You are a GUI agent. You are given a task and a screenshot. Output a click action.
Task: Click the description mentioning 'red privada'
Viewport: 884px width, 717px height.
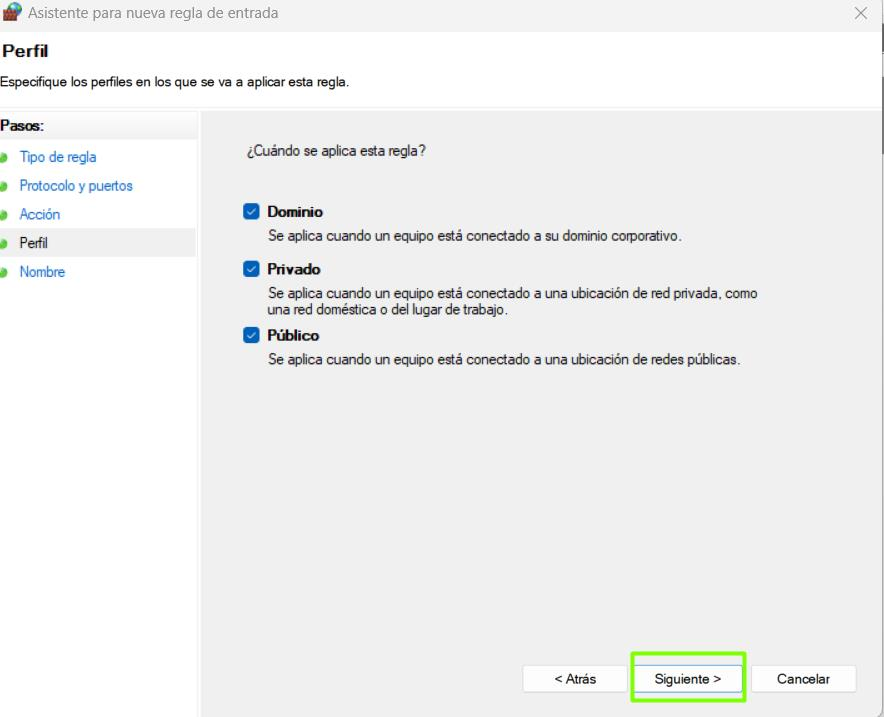click(512, 301)
